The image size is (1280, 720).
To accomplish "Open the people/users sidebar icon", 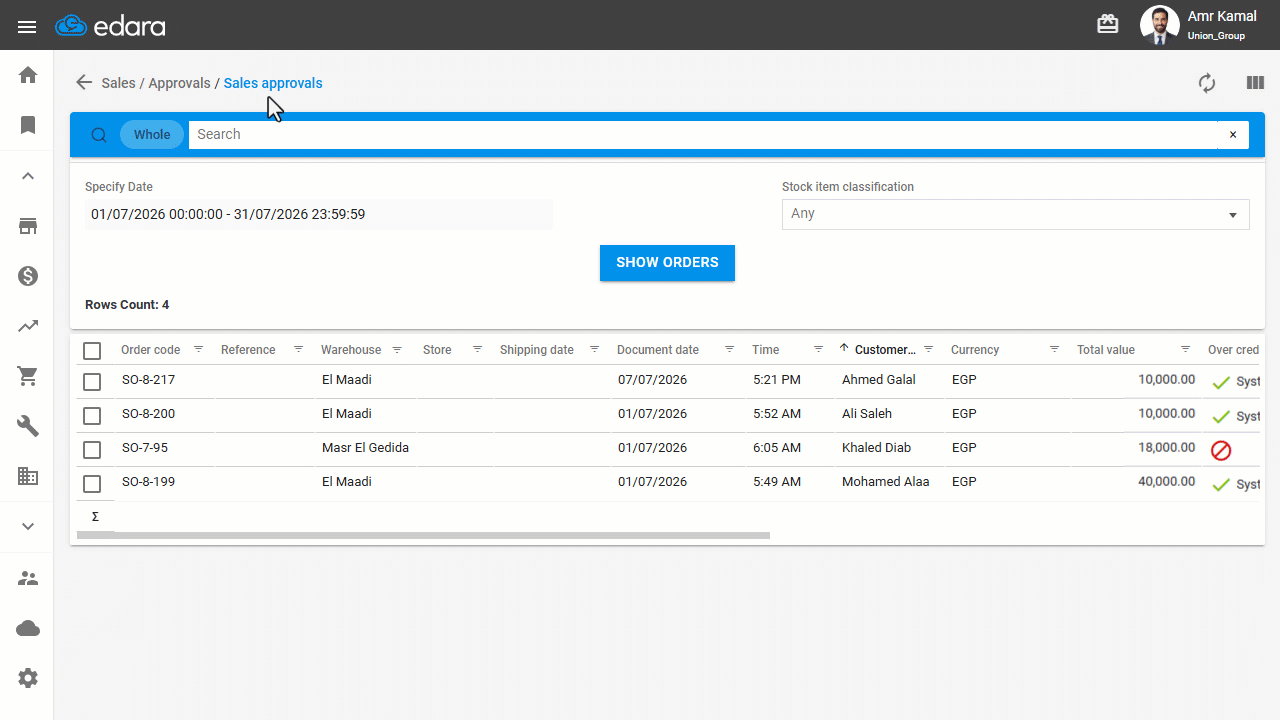I will point(28,578).
